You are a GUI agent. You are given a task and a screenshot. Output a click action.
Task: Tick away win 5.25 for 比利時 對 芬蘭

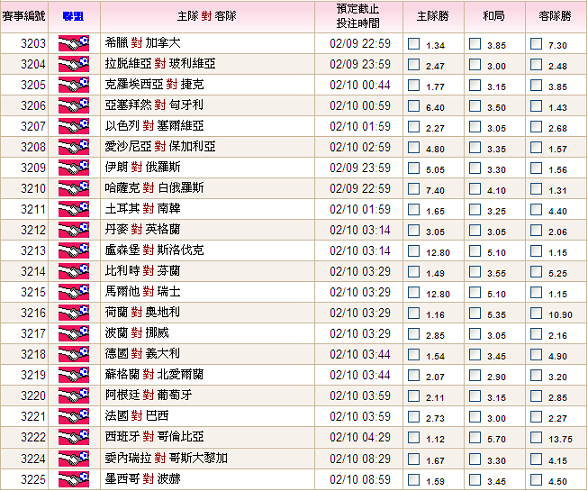pos(536,272)
